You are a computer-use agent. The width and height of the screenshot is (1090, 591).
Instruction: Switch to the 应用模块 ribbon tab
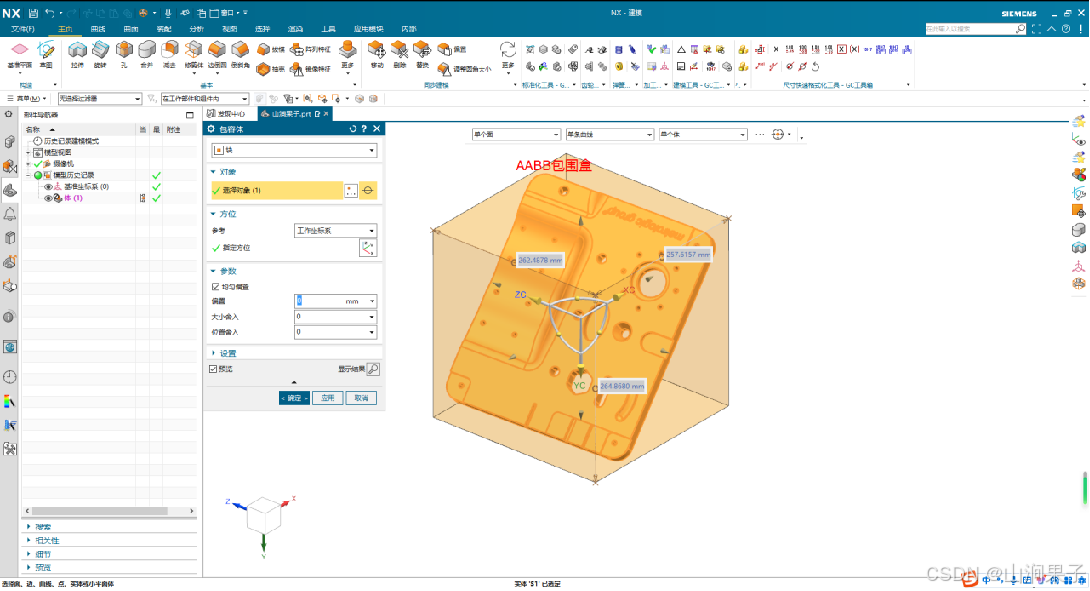point(368,29)
